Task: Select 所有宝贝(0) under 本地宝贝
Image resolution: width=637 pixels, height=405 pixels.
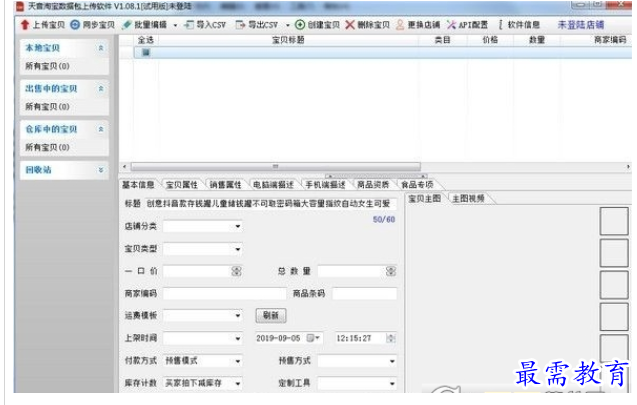Action: pyautogui.click(x=48, y=66)
